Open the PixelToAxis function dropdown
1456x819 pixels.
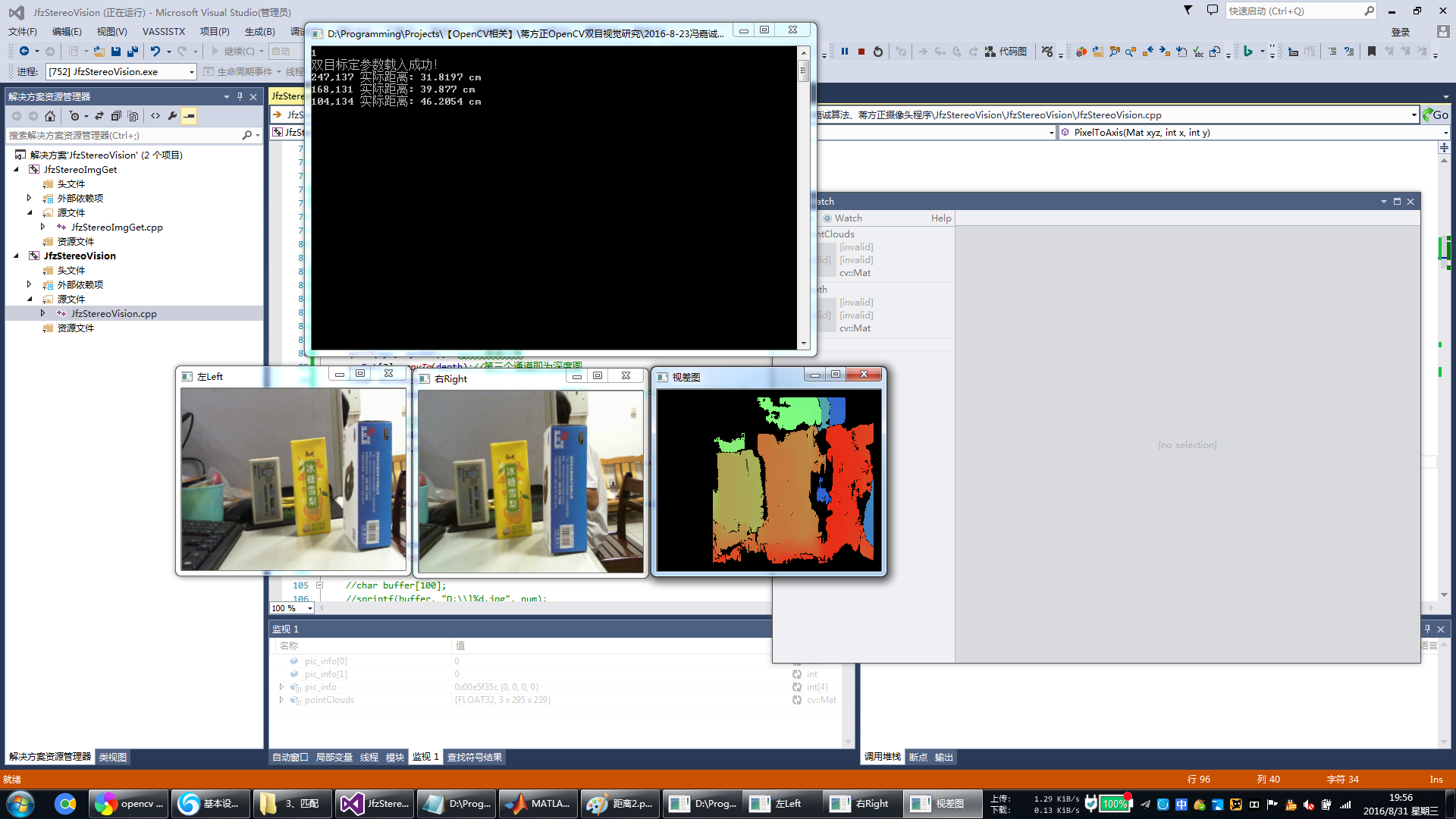pyautogui.click(x=1445, y=133)
